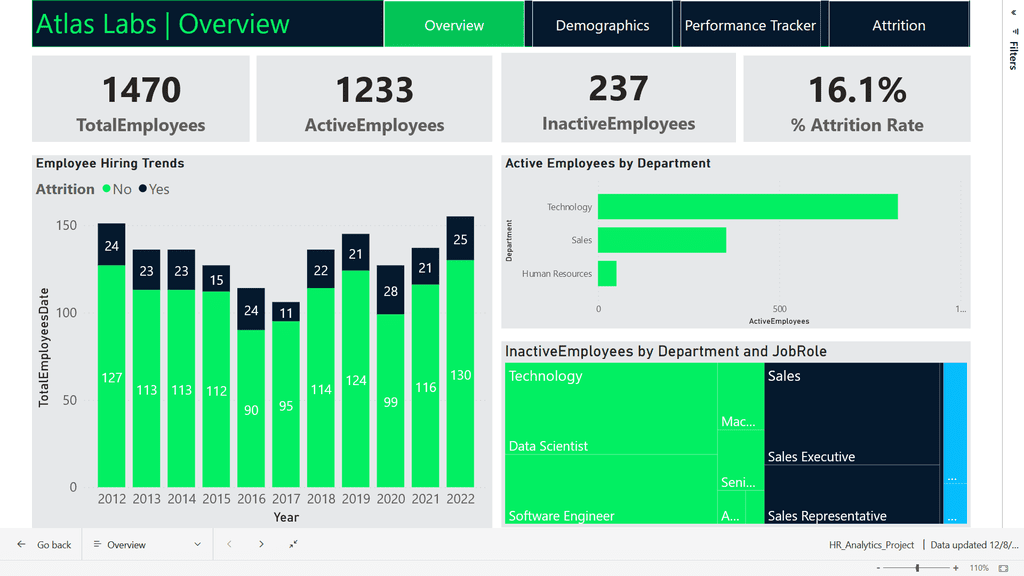The width and height of the screenshot is (1024, 576).
Task: Click the Go back label
Action: point(54,545)
